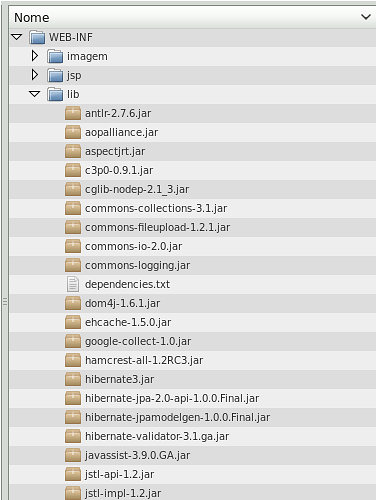Click the google-collect-1.0.jar package icon
Image resolution: width=376 pixels, height=500 pixels.
73,341
